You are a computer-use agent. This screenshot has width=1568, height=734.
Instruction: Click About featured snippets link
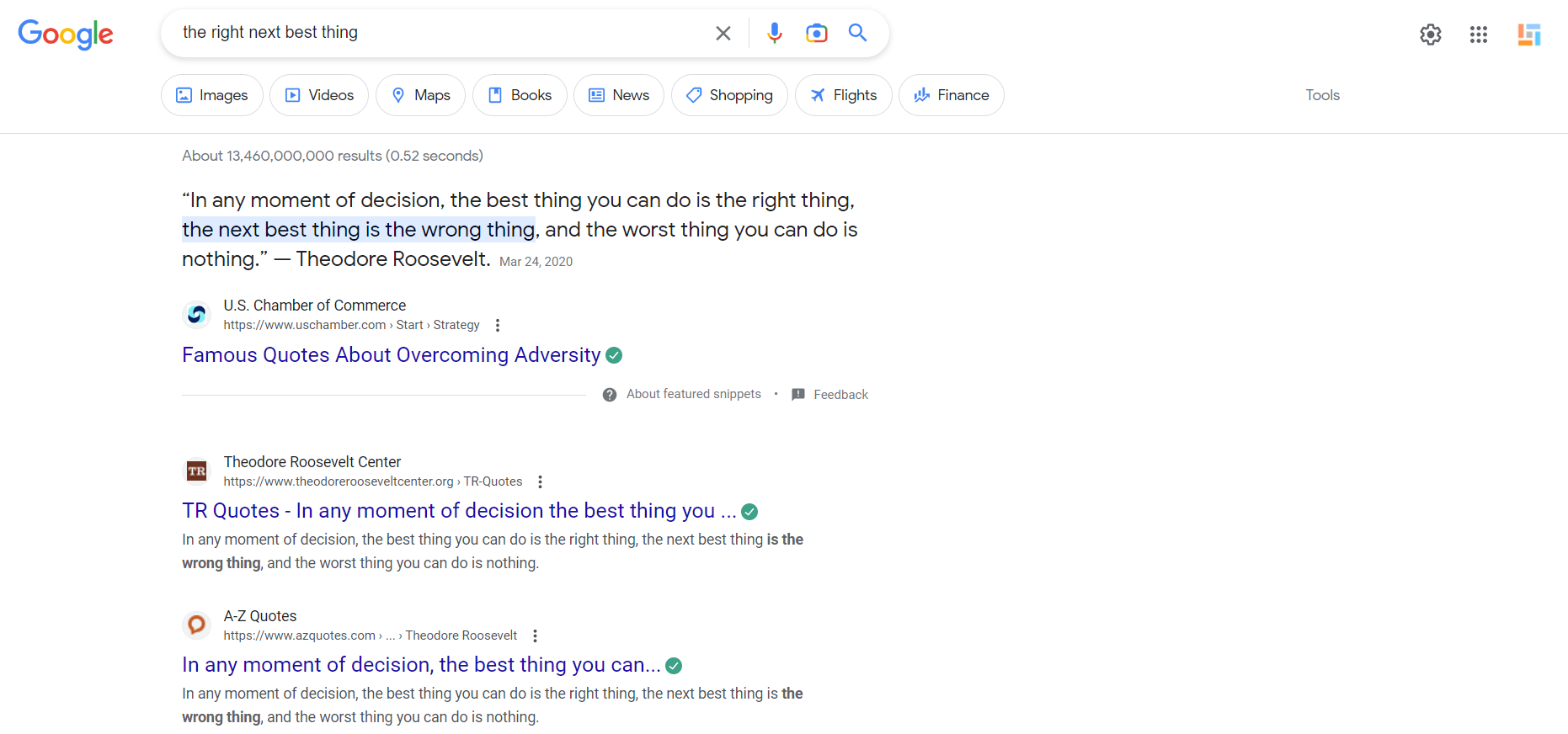[x=694, y=394]
